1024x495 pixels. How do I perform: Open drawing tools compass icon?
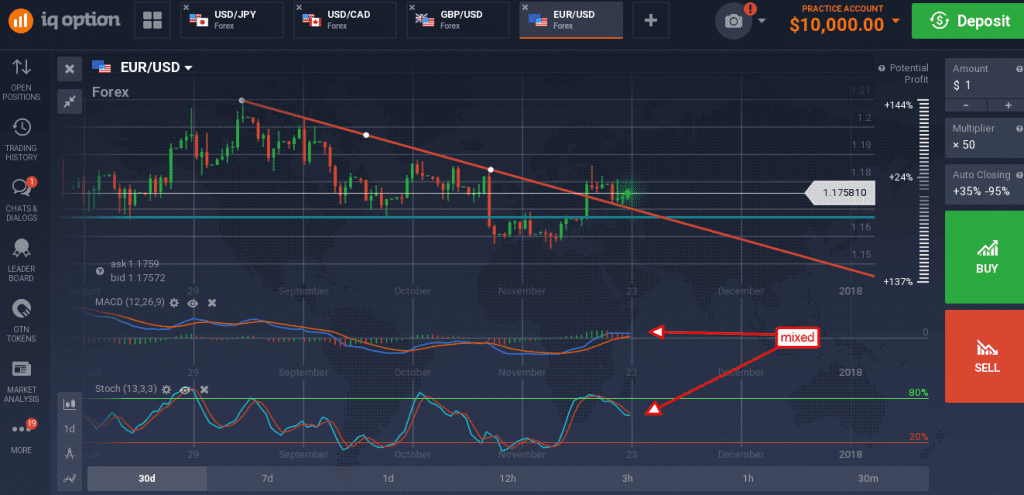[x=69, y=454]
